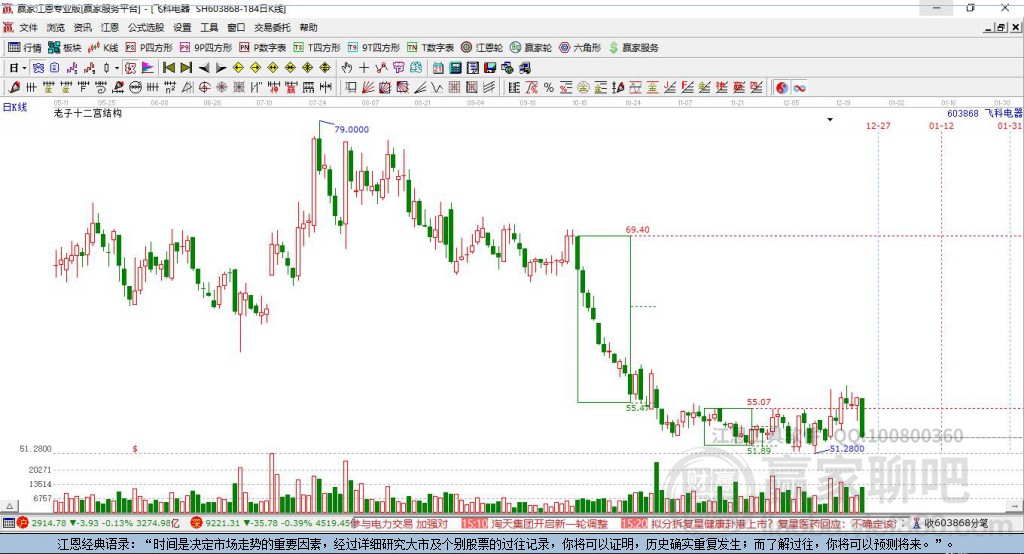Image resolution: width=1024 pixels, height=554 pixels.
Task: Open the calculator icon
Action: [455, 68]
